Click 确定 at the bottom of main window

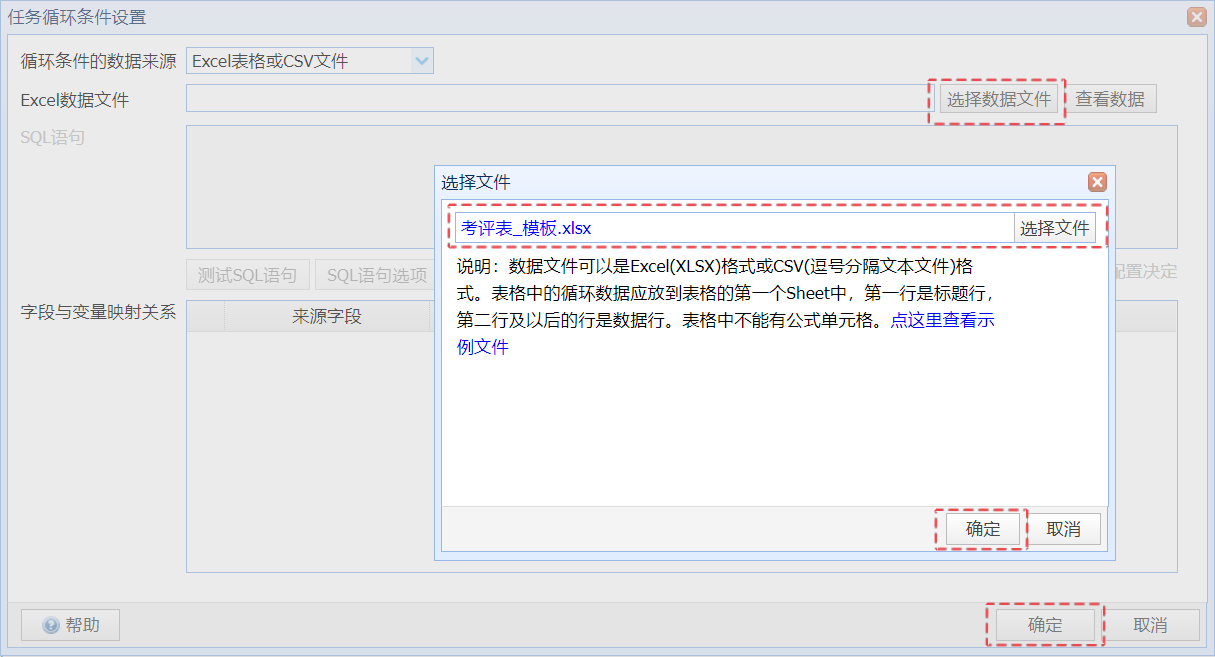point(1045,625)
